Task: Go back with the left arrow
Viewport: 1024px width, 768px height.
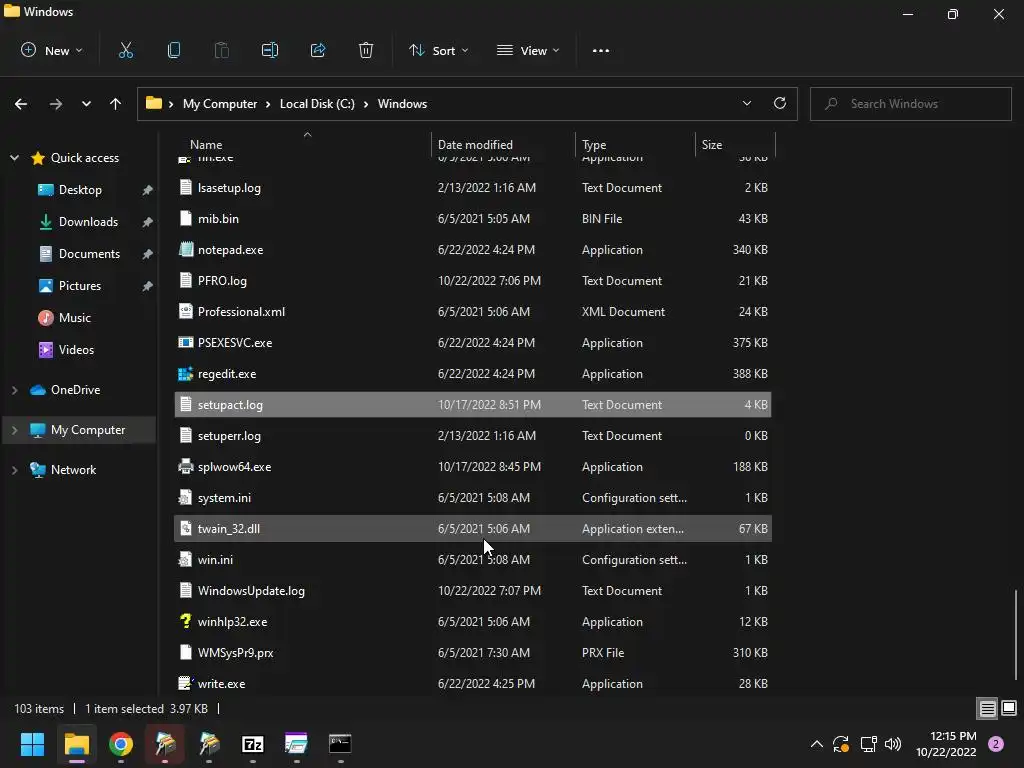Action: click(x=21, y=104)
